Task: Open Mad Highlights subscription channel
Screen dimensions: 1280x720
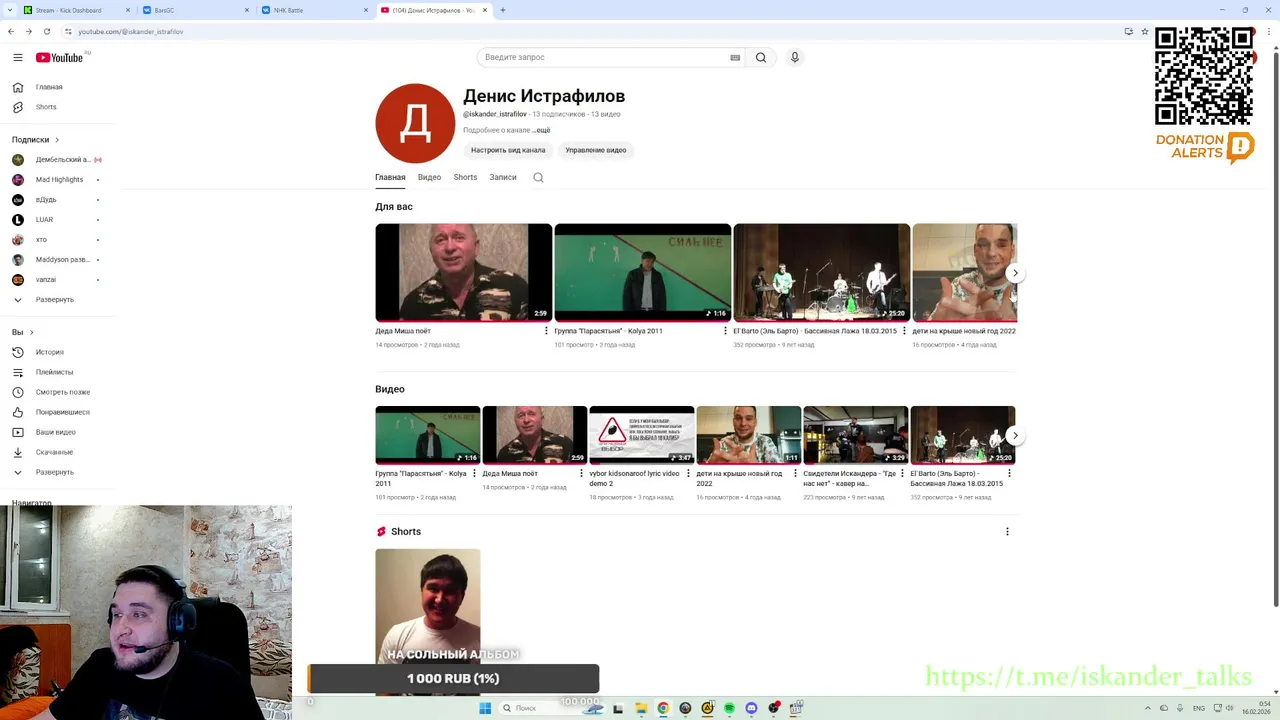Action: [59, 180]
